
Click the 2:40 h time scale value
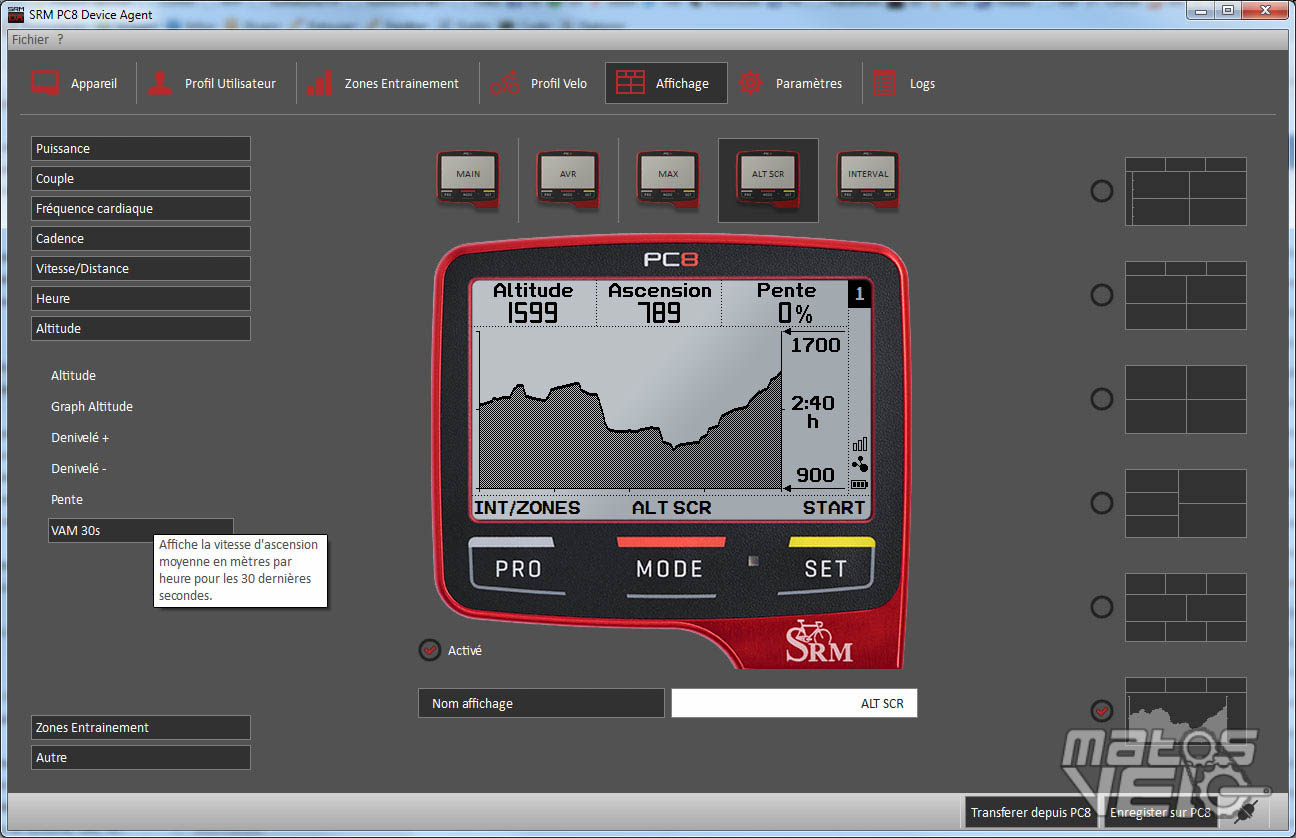point(813,412)
